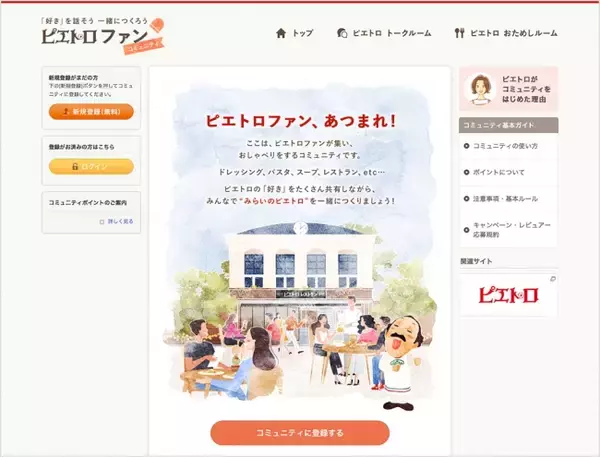Image resolution: width=600 pixels, height=457 pixels.
Task: Click the bullet arrow beside ポイントについて
Action: [x=466, y=172]
